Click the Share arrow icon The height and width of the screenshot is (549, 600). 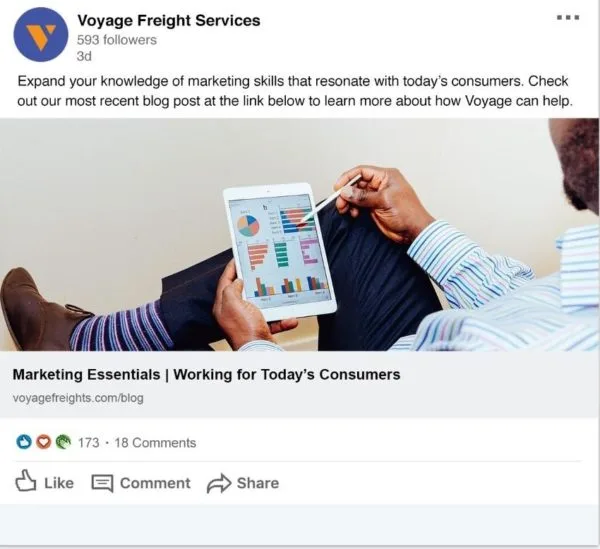click(218, 483)
